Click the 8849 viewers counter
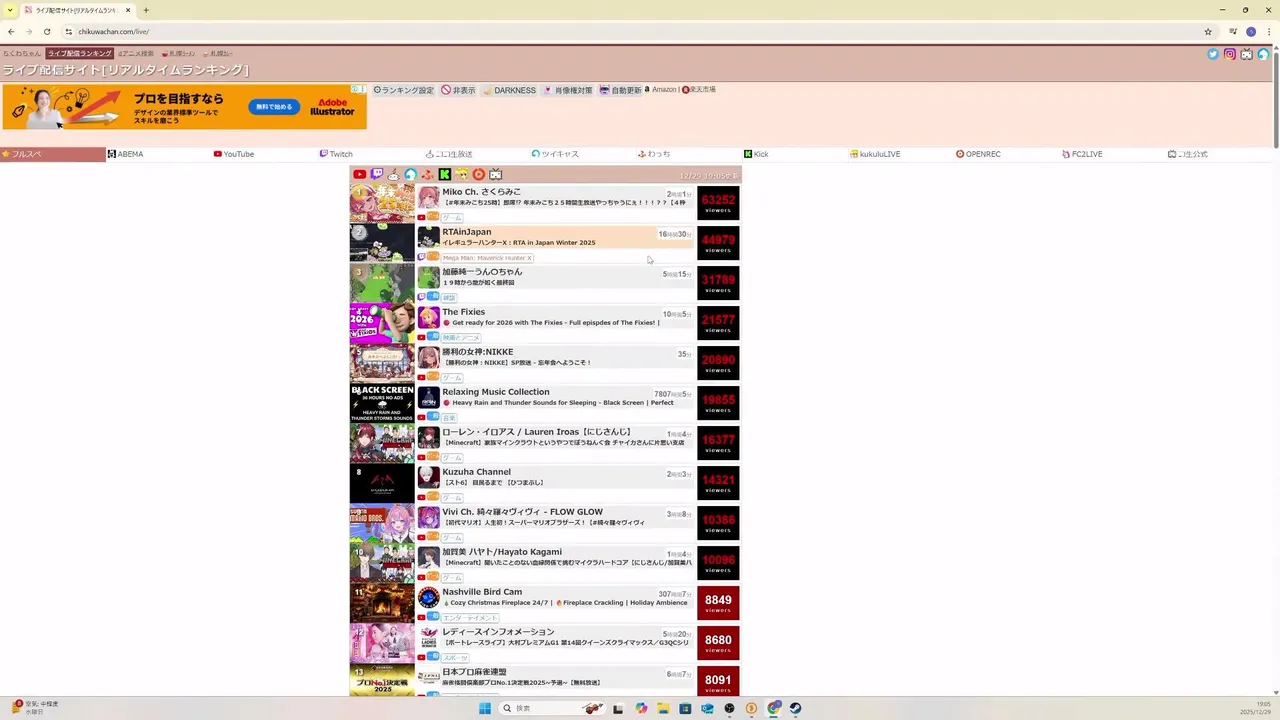This screenshot has height=720, width=1280. 718,603
